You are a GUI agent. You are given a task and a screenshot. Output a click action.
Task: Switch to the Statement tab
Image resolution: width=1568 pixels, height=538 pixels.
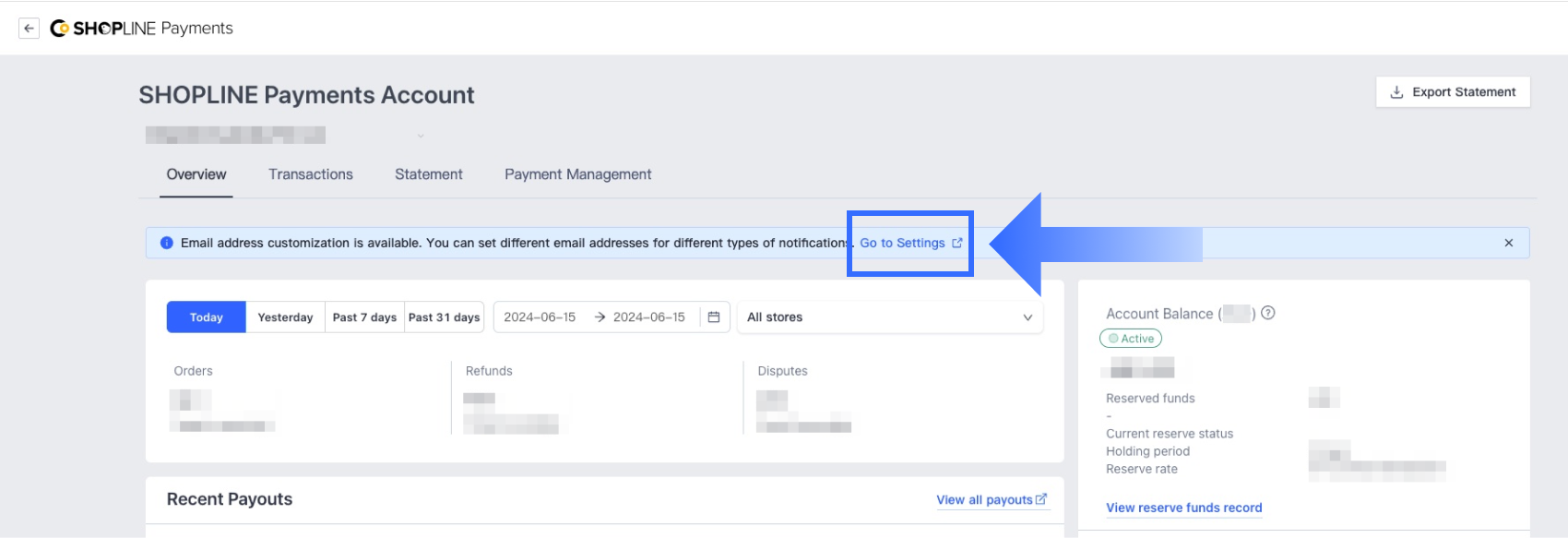(429, 174)
